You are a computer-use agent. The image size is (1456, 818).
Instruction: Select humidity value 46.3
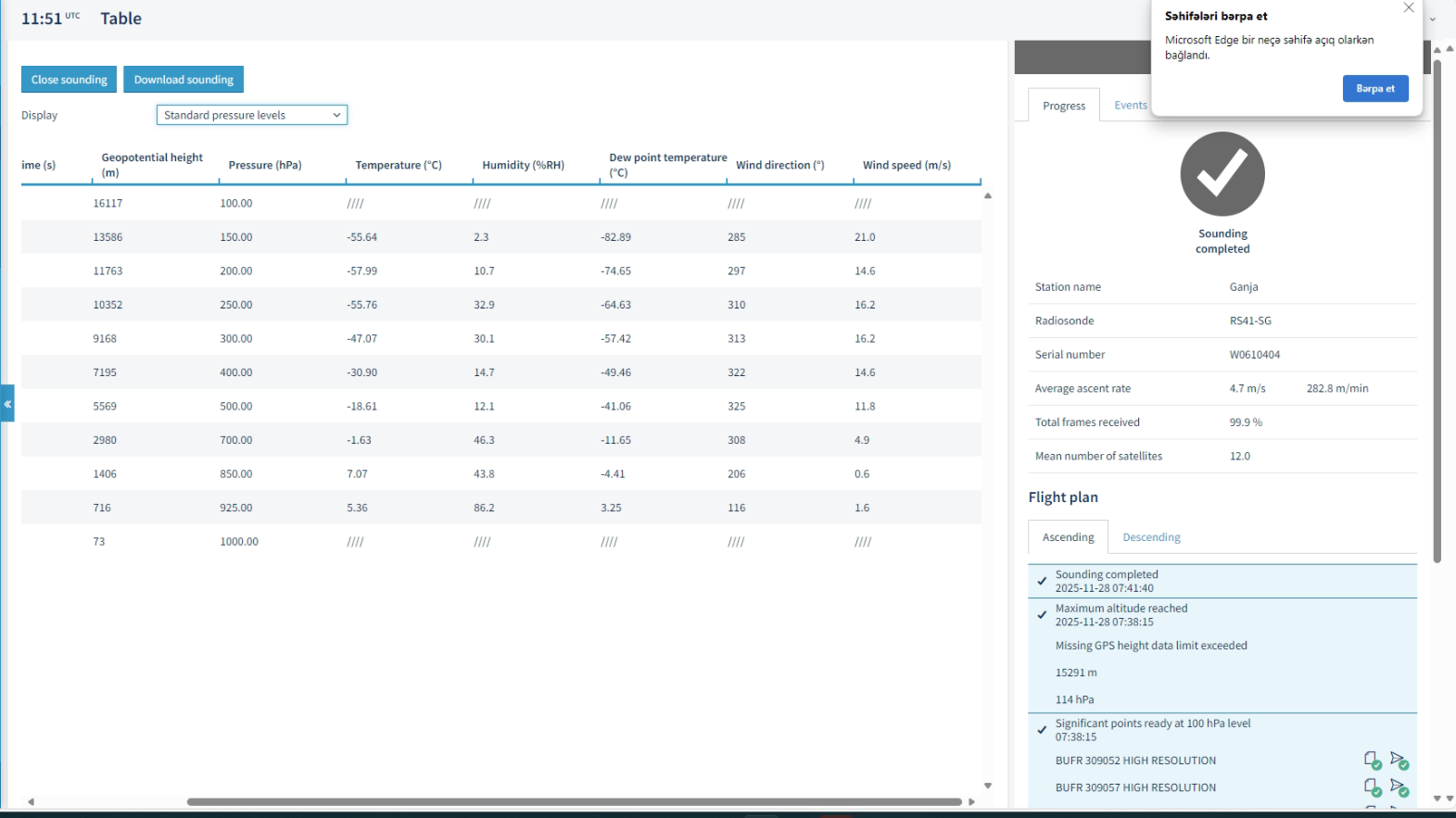click(484, 440)
